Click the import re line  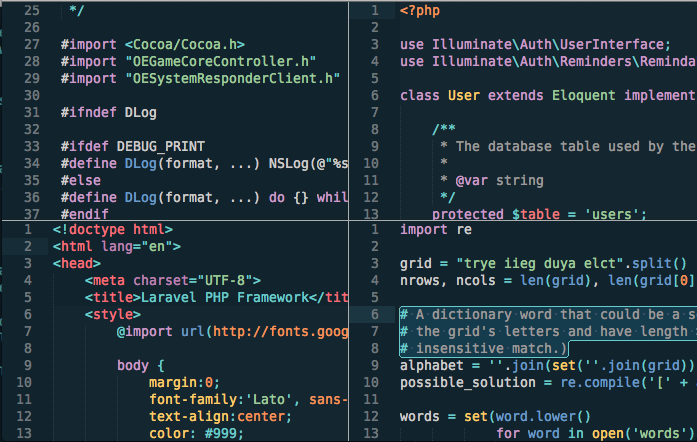(436, 229)
